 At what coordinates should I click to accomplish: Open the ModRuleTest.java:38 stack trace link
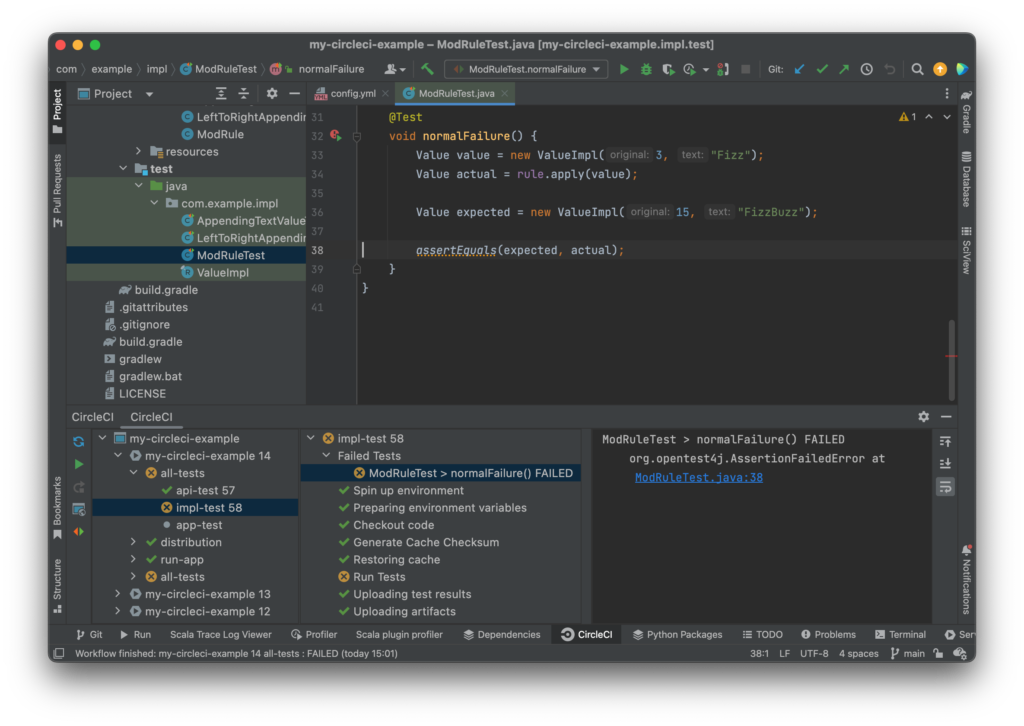[x=699, y=477]
